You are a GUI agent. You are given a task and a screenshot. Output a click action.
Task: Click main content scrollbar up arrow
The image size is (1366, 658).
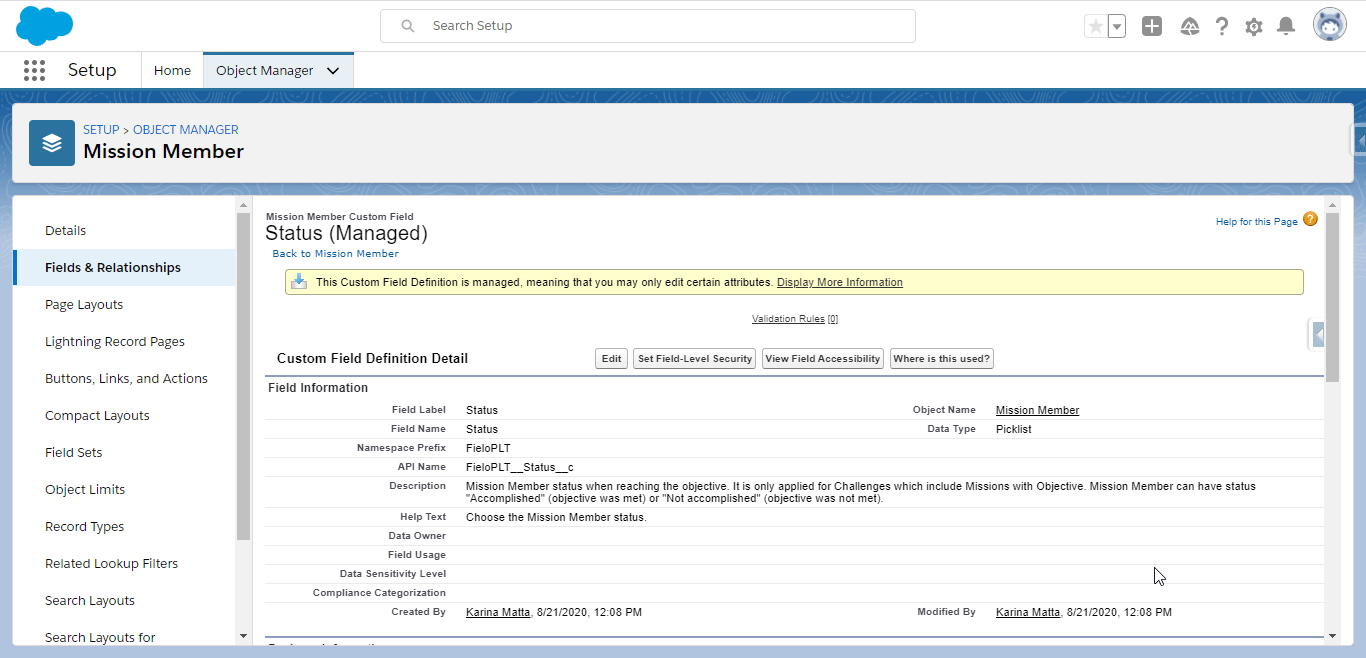1331,205
